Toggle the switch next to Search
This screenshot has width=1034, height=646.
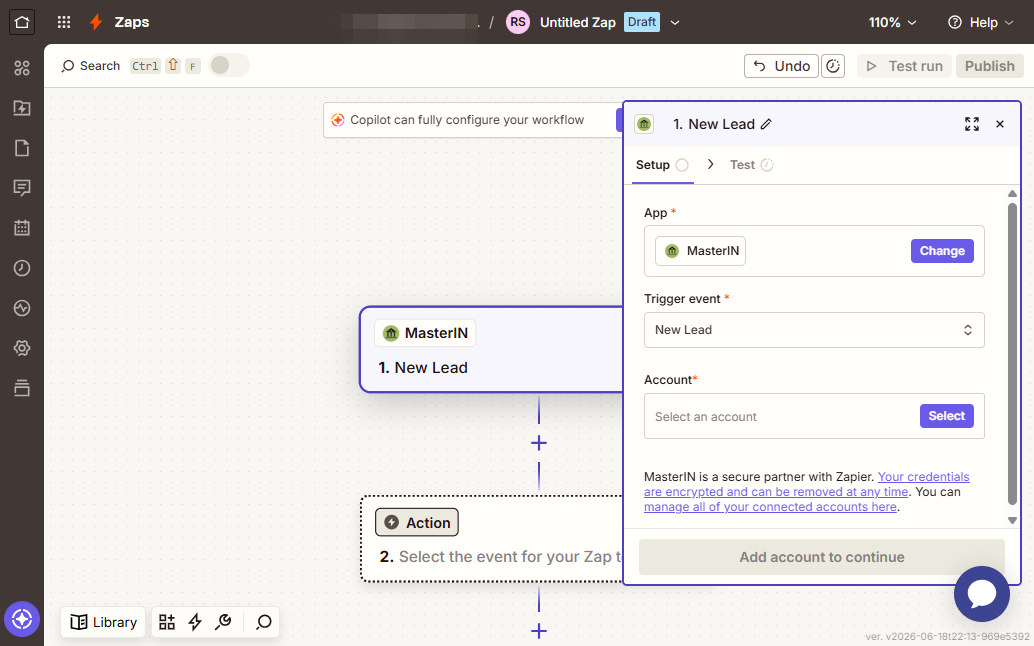228,65
